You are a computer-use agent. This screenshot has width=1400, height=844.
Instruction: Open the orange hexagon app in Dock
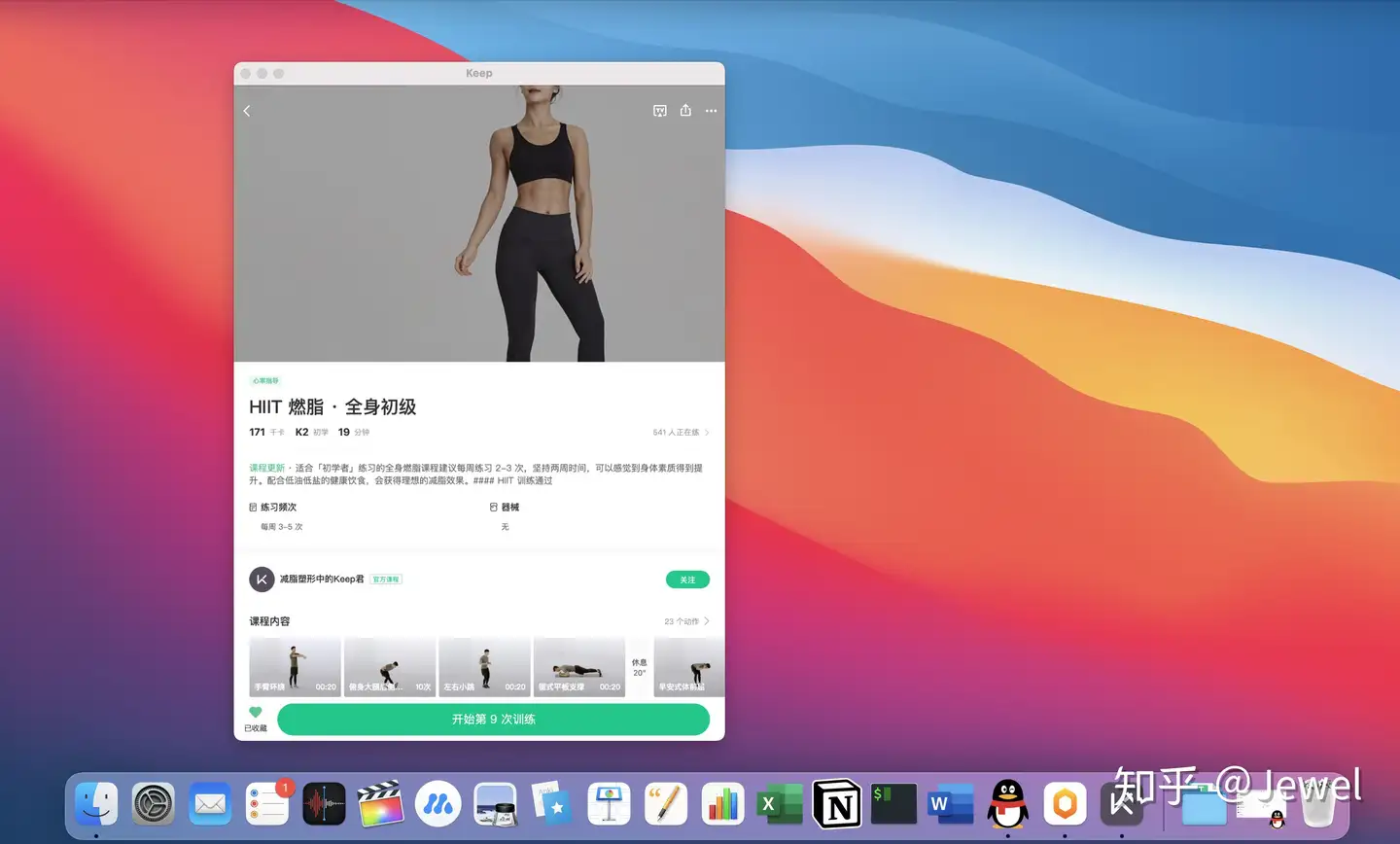tap(1065, 804)
